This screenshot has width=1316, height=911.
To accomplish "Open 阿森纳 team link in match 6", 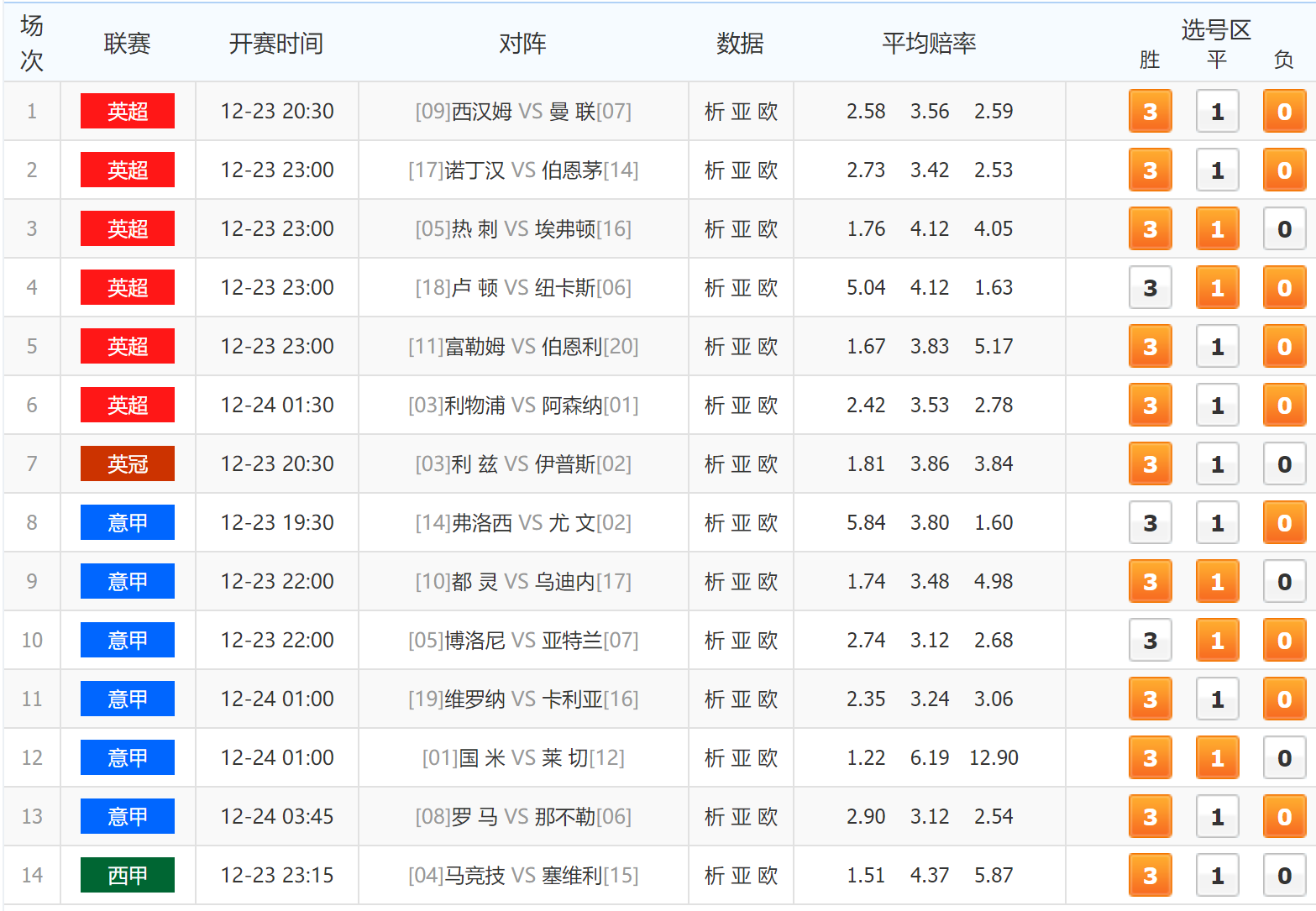I will [572, 405].
